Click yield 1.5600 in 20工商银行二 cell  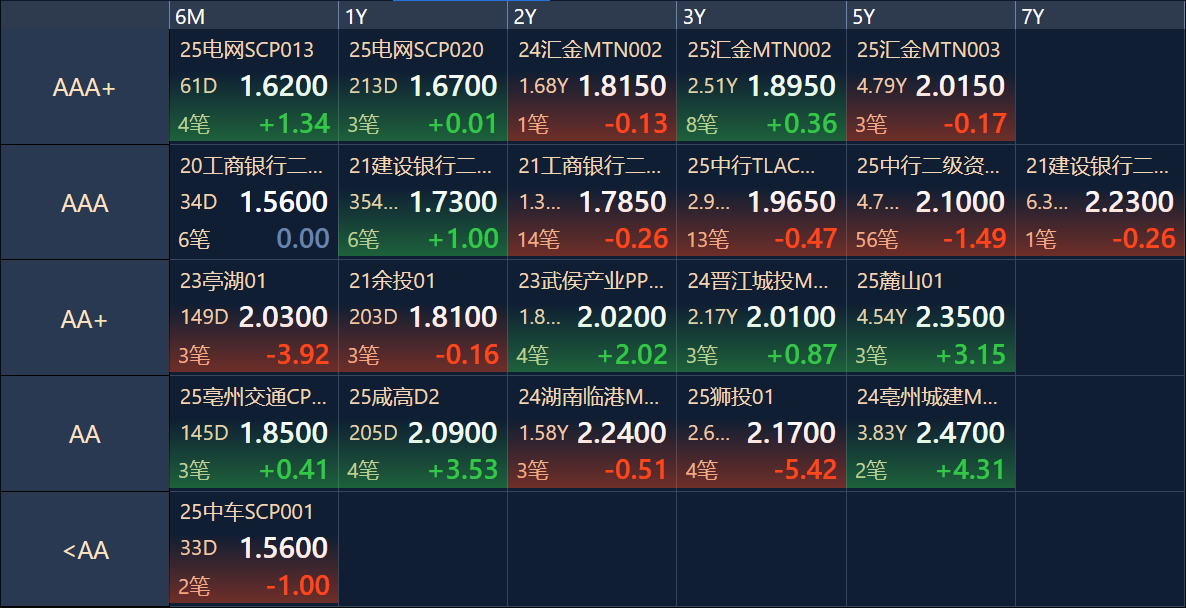[x=284, y=202]
